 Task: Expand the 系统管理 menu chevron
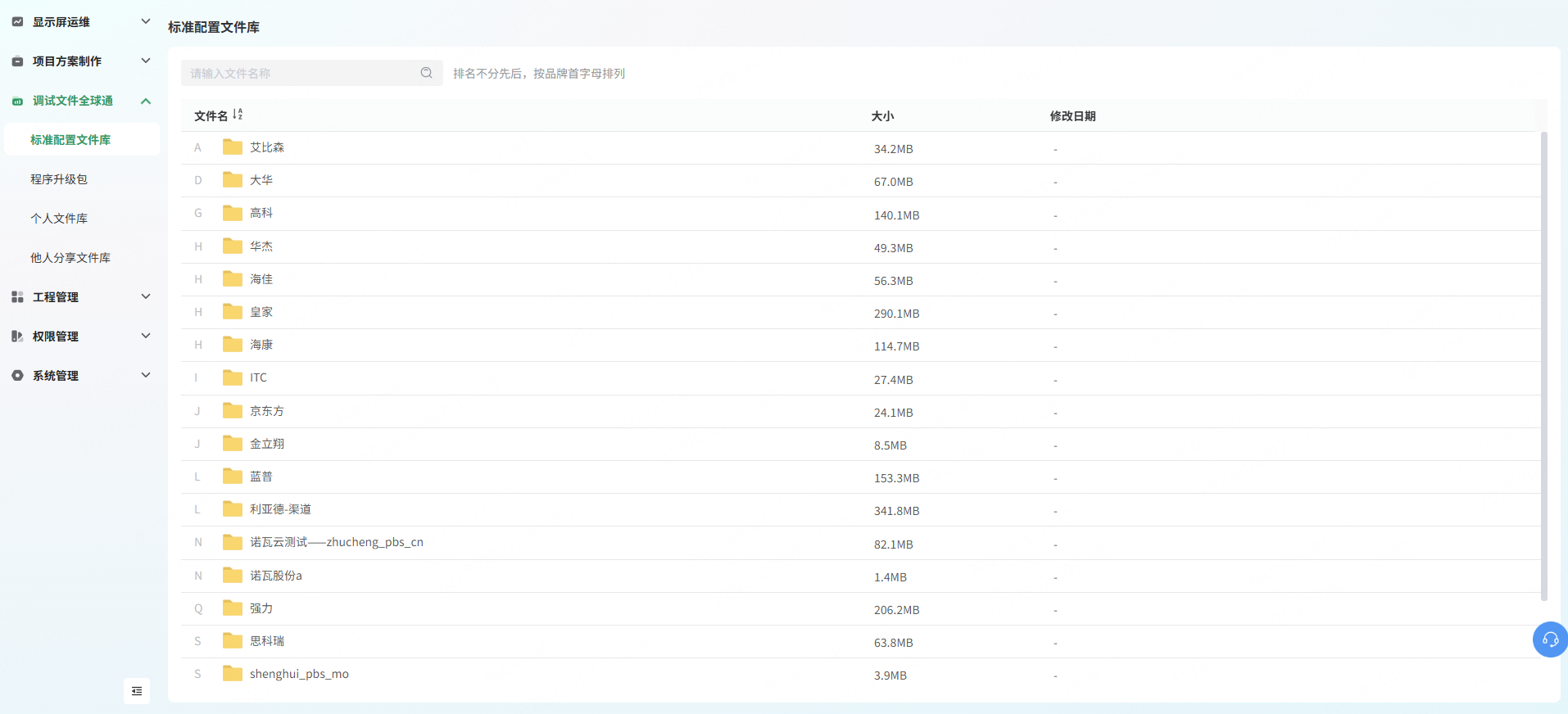(146, 375)
